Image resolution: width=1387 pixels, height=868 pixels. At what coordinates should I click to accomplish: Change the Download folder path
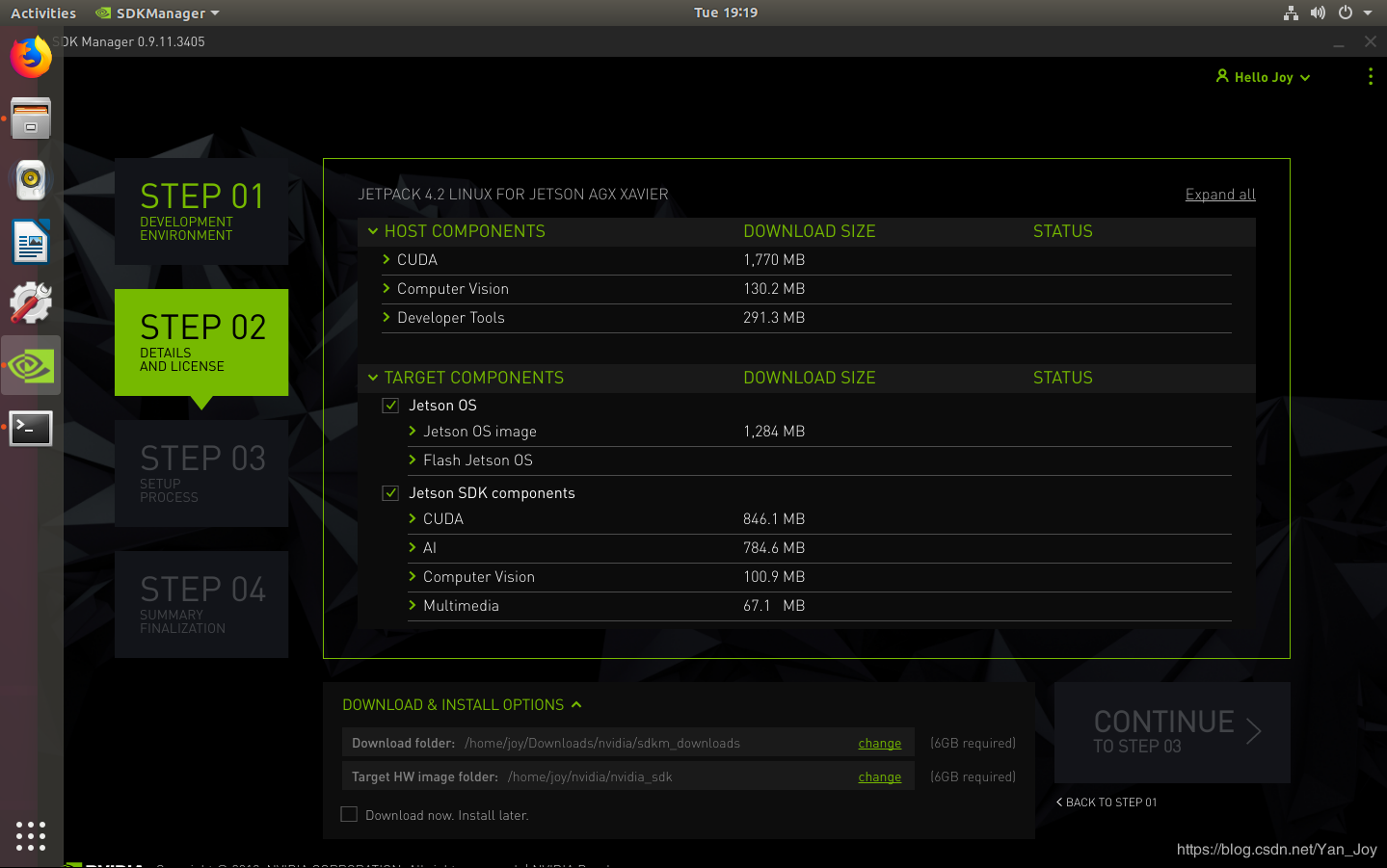pyautogui.click(x=880, y=744)
